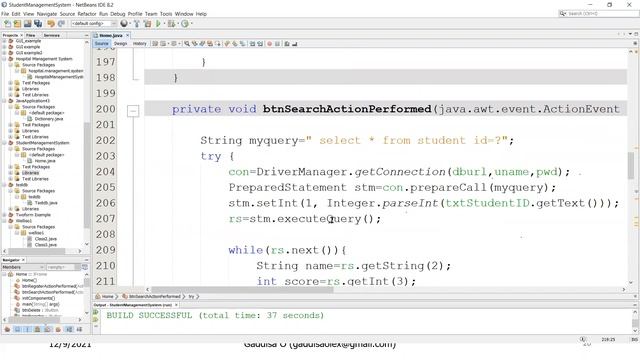Collapse the StudentManagementSystem project node
This screenshot has height=360, width=640.
point(4,143)
